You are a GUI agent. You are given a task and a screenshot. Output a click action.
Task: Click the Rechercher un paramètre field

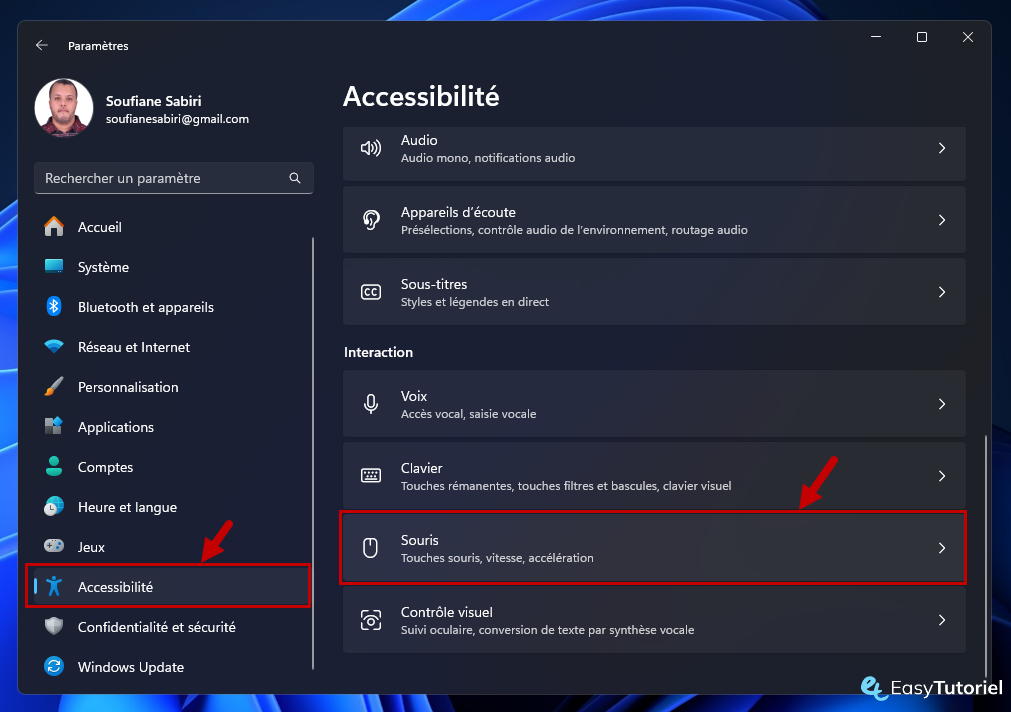pos(173,178)
